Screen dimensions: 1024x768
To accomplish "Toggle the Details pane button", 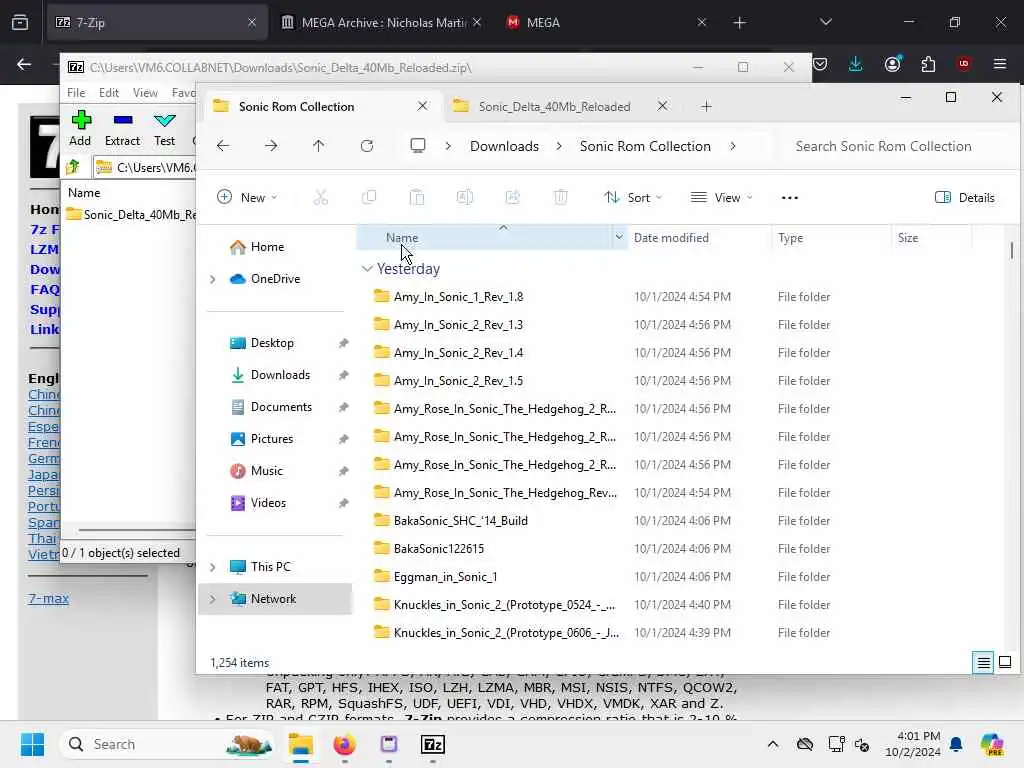I will tap(965, 197).
